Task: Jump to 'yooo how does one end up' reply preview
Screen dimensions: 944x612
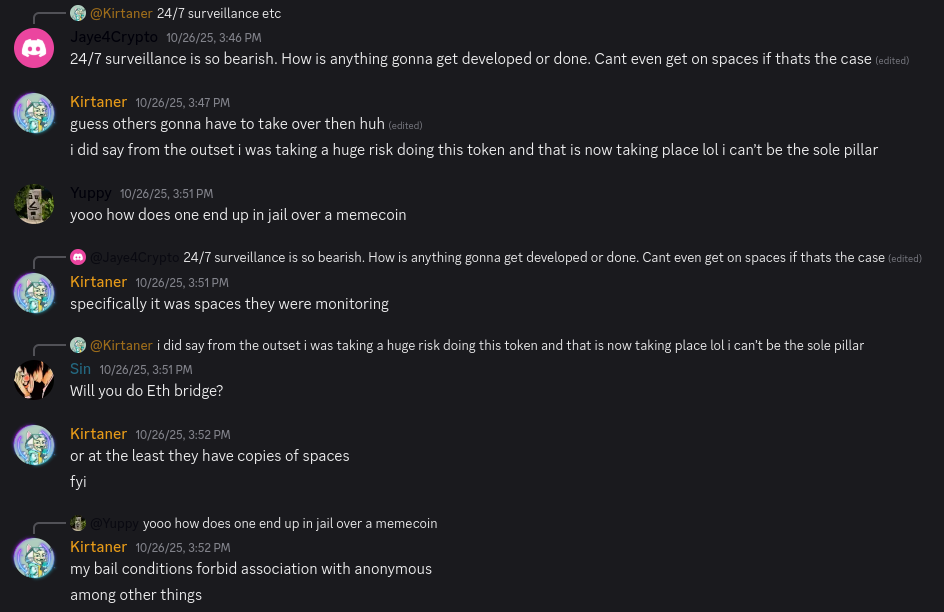Action: tap(290, 523)
